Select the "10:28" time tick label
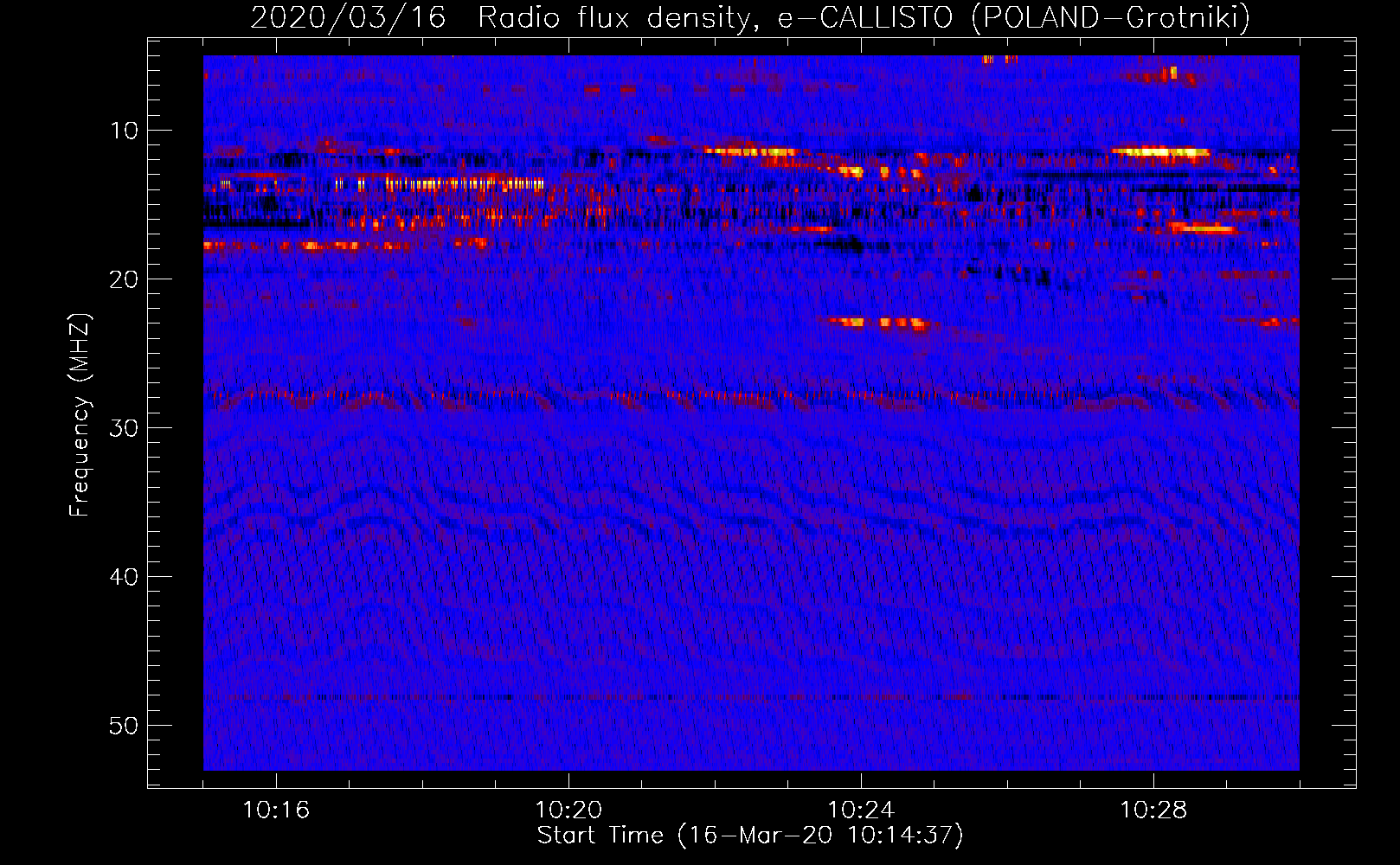The width and height of the screenshot is (1400, 865). coord(1153,811)
